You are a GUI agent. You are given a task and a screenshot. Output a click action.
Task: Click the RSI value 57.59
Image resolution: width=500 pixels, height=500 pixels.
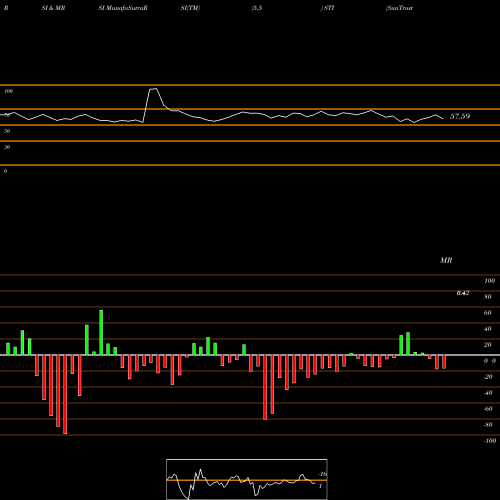tap(460, 116)
